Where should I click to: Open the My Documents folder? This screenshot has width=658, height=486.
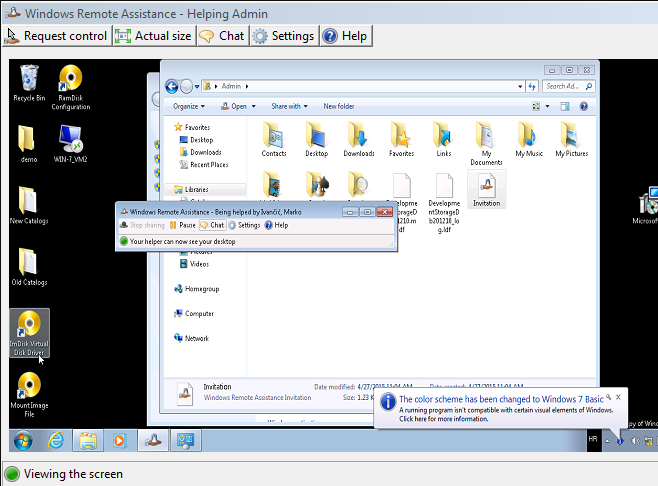[486, 143]
